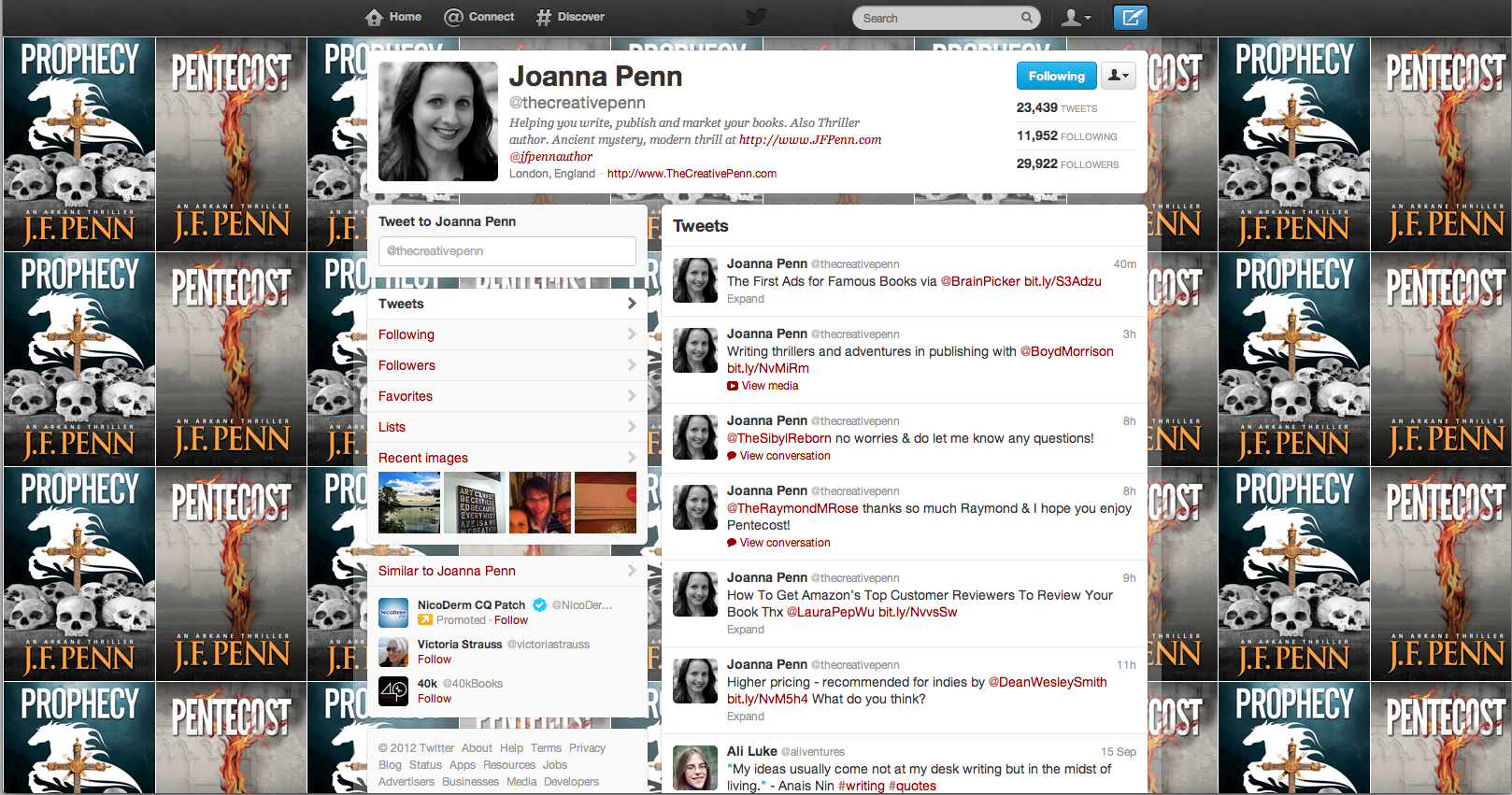This screenshot has width=1512, height=795.
Task: Open the #writing hashtag
Action: pos(862,786)
